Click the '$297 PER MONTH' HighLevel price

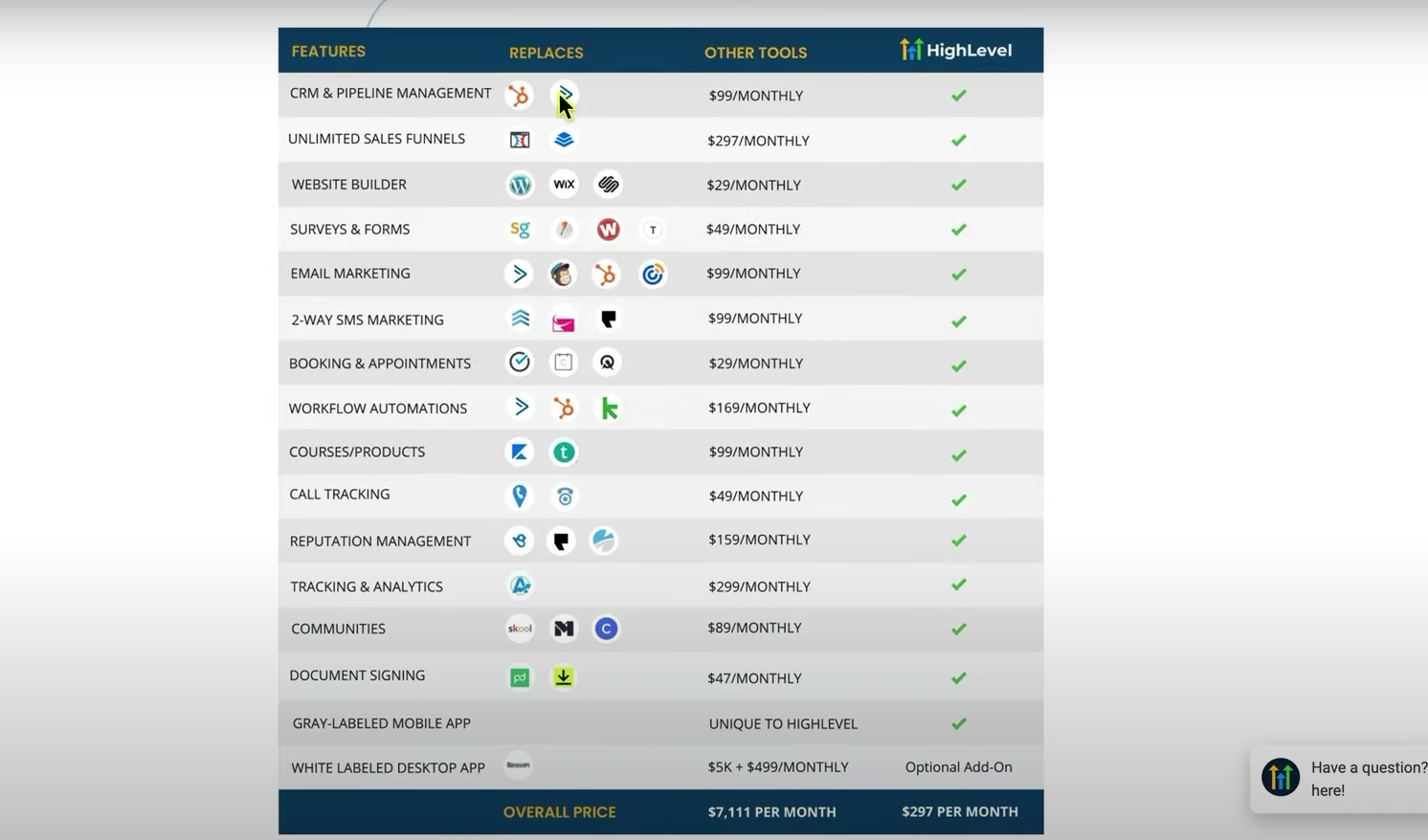[959, 811]
